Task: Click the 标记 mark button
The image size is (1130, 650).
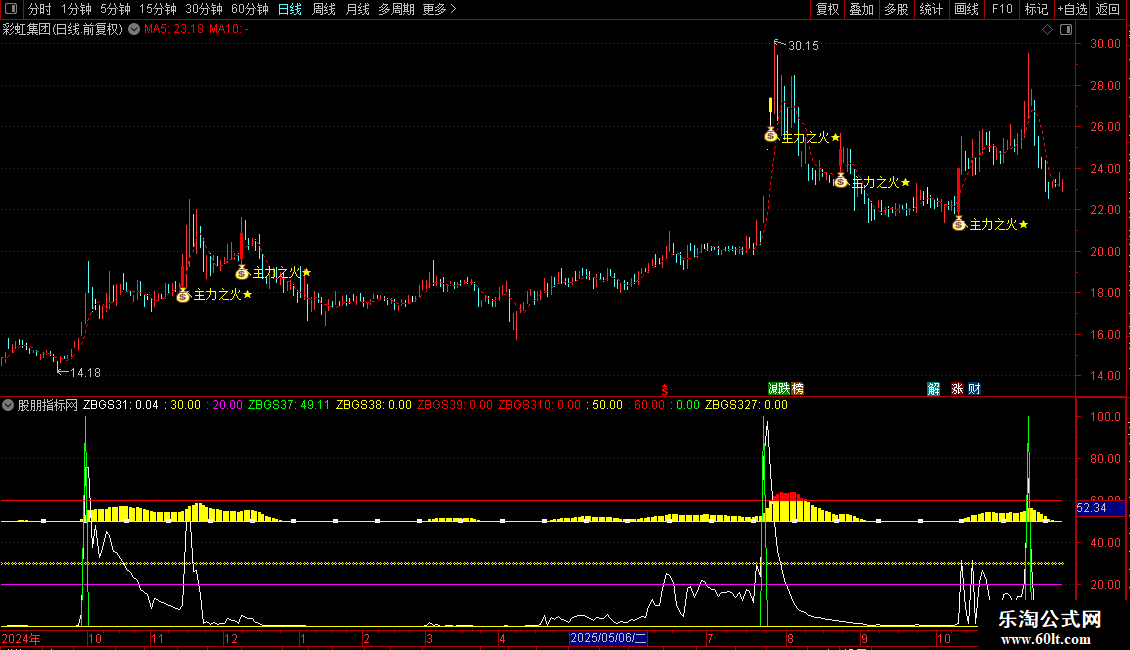Action: pos(1036,9)
